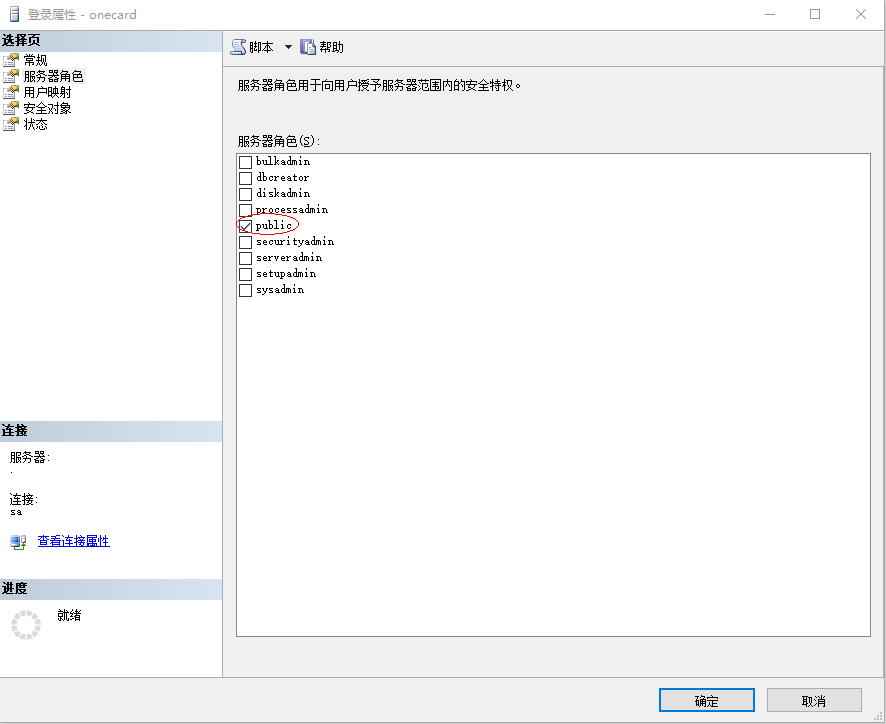Select the sysadmin label text

pos(280,290)
